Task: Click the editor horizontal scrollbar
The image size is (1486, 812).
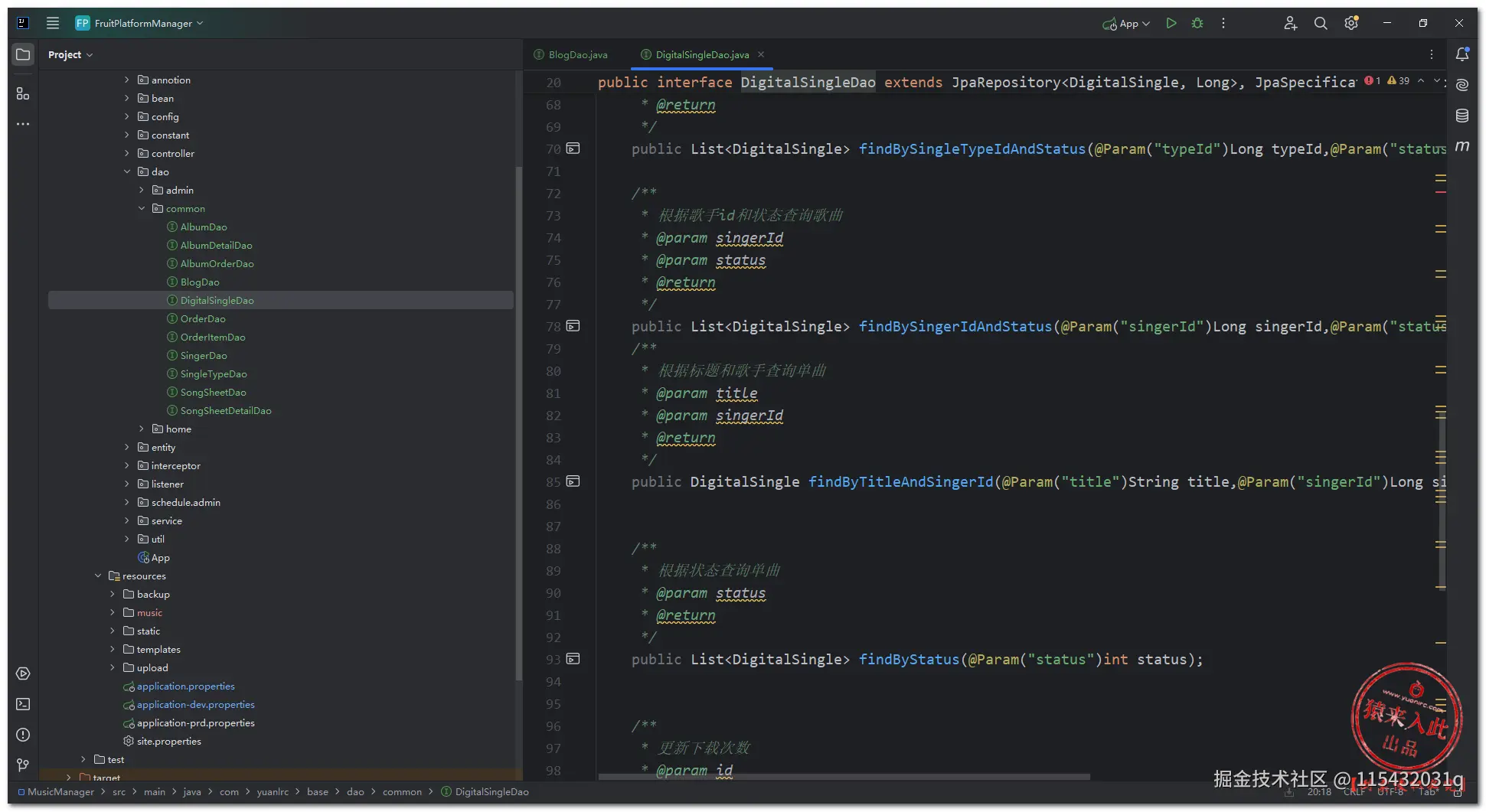Action: 844,777
